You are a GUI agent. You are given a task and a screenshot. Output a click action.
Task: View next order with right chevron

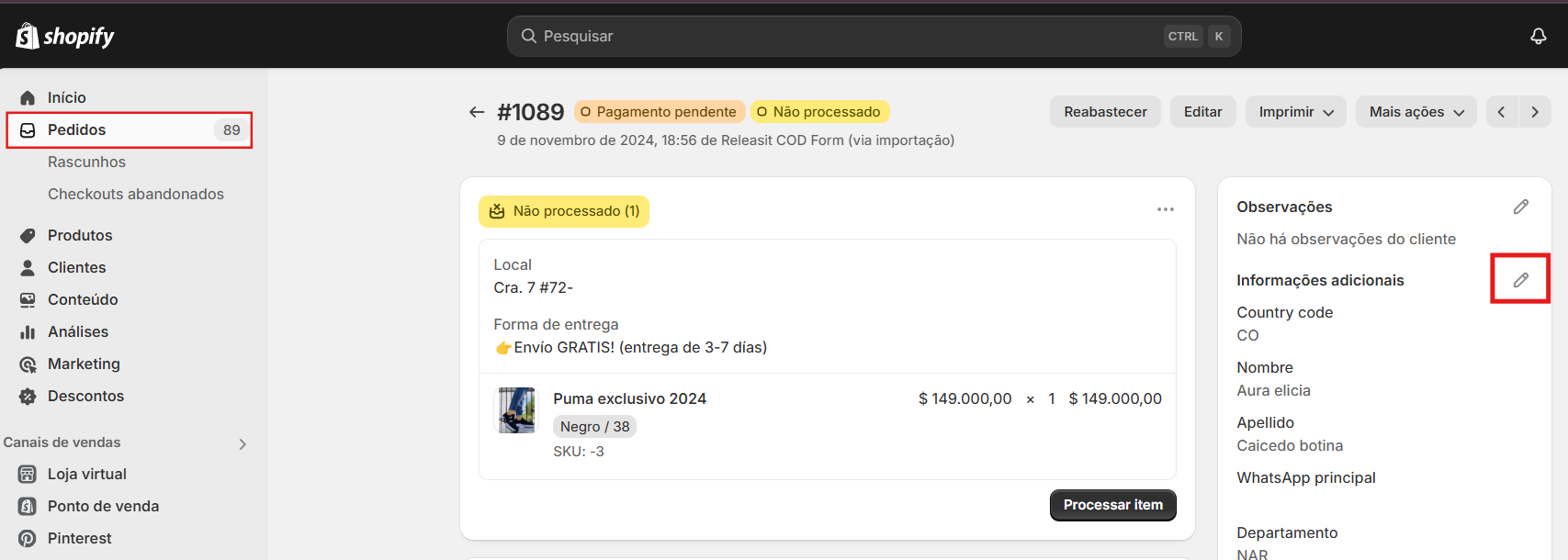pyautogui.click(x=1535, y=112)
